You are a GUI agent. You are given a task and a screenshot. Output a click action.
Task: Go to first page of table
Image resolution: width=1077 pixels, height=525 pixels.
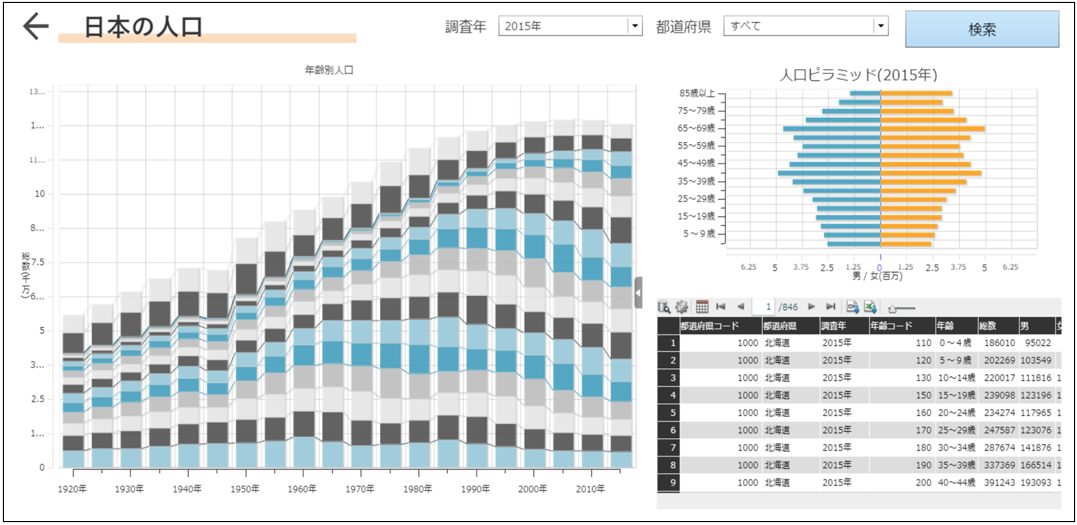pyautogui.click(x=721, y=306)
